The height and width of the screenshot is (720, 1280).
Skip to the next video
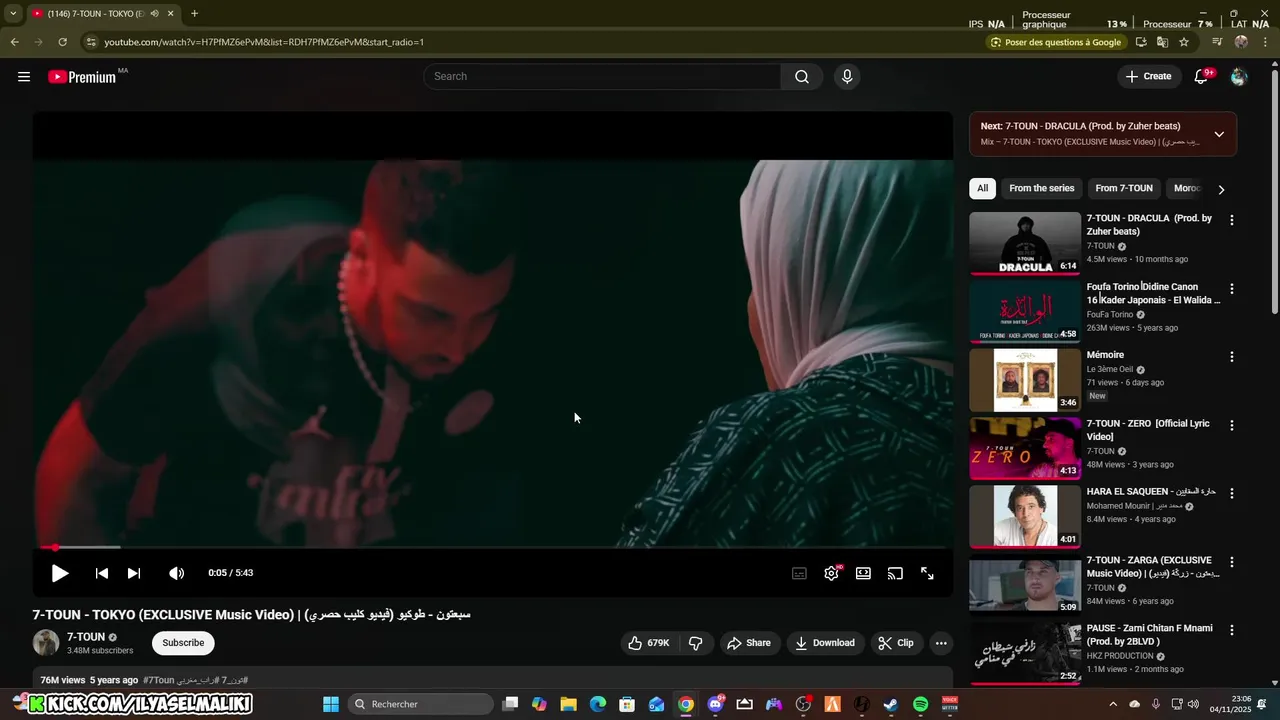(x=134, y=573)
